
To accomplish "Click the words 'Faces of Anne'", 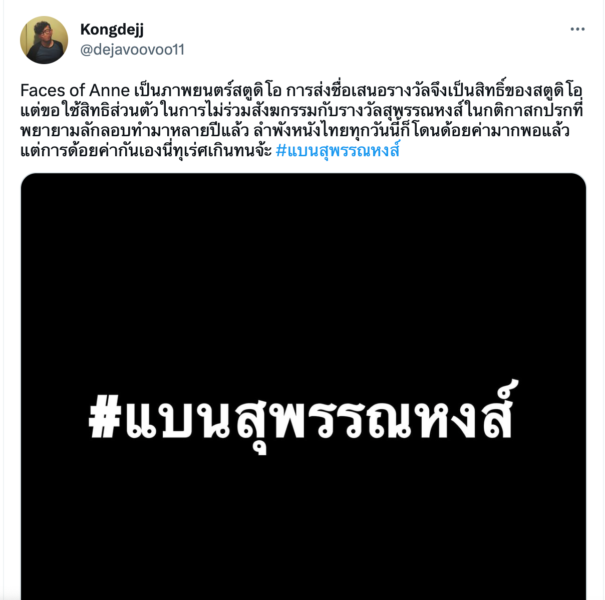I will pyautogui.click(x=75, y=91).
